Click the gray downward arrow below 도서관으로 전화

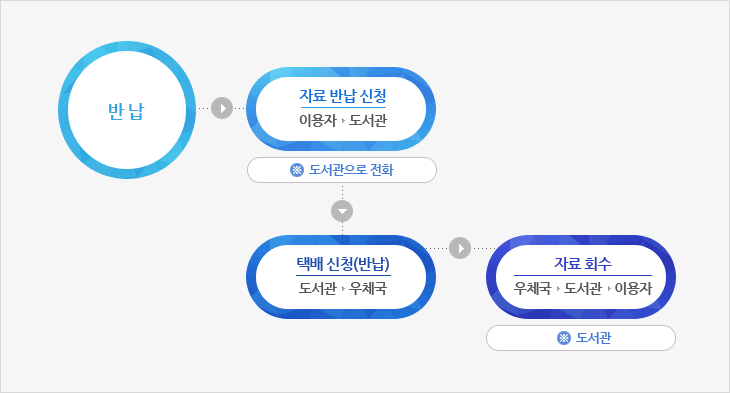[x=342, y=211]
